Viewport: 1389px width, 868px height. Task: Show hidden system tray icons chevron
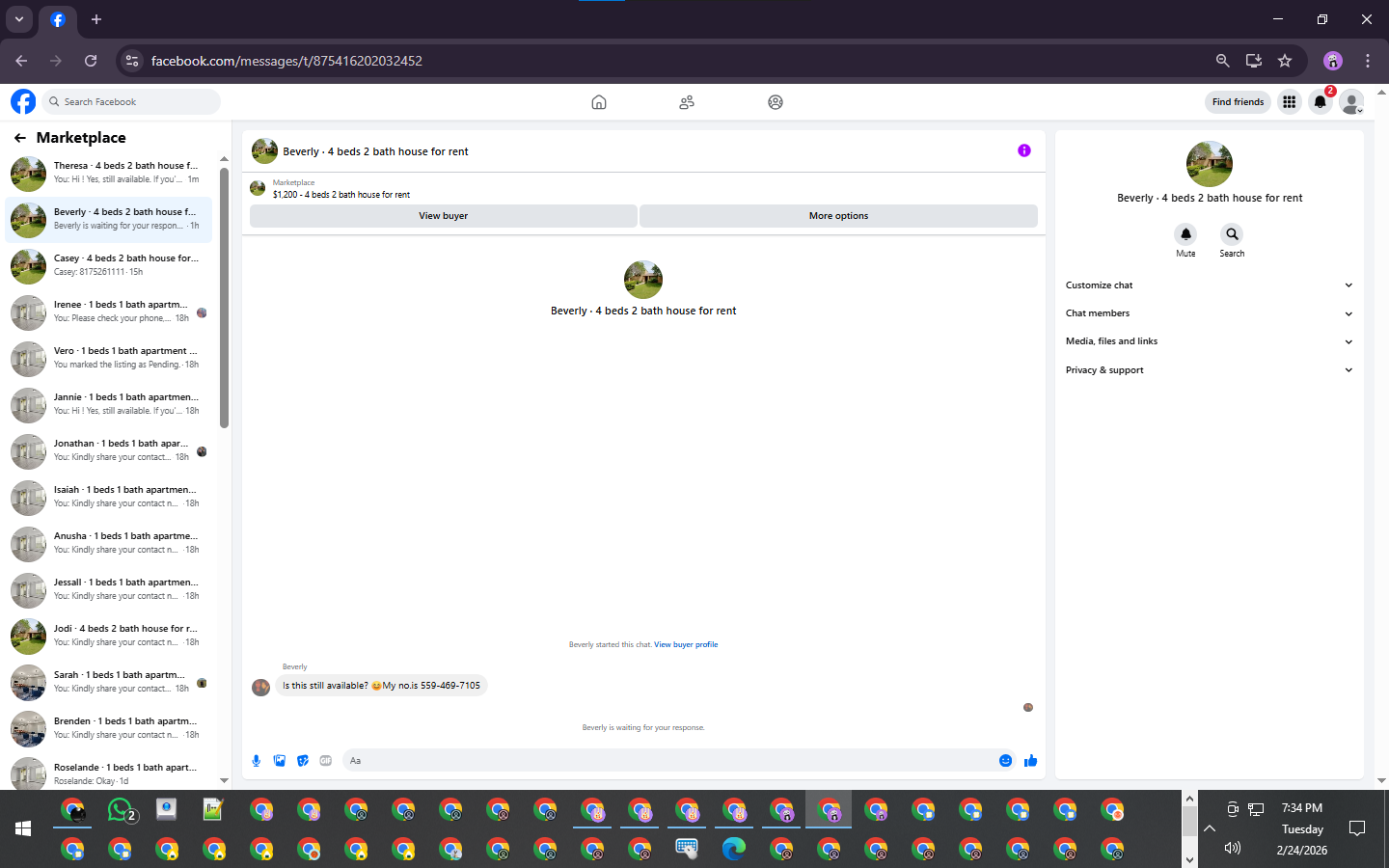[x=1209, y=828]
